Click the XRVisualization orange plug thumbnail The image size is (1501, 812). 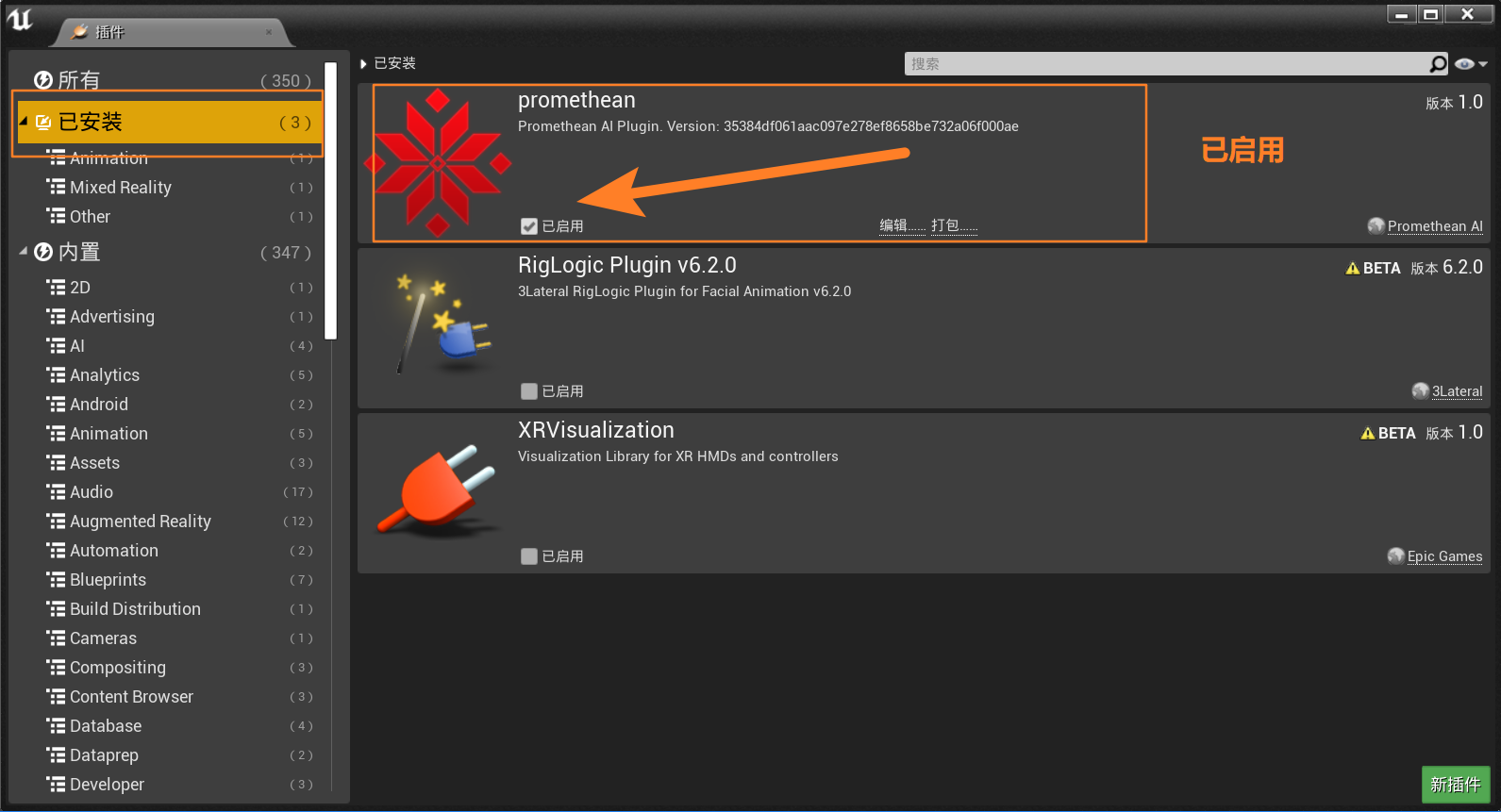438,490
